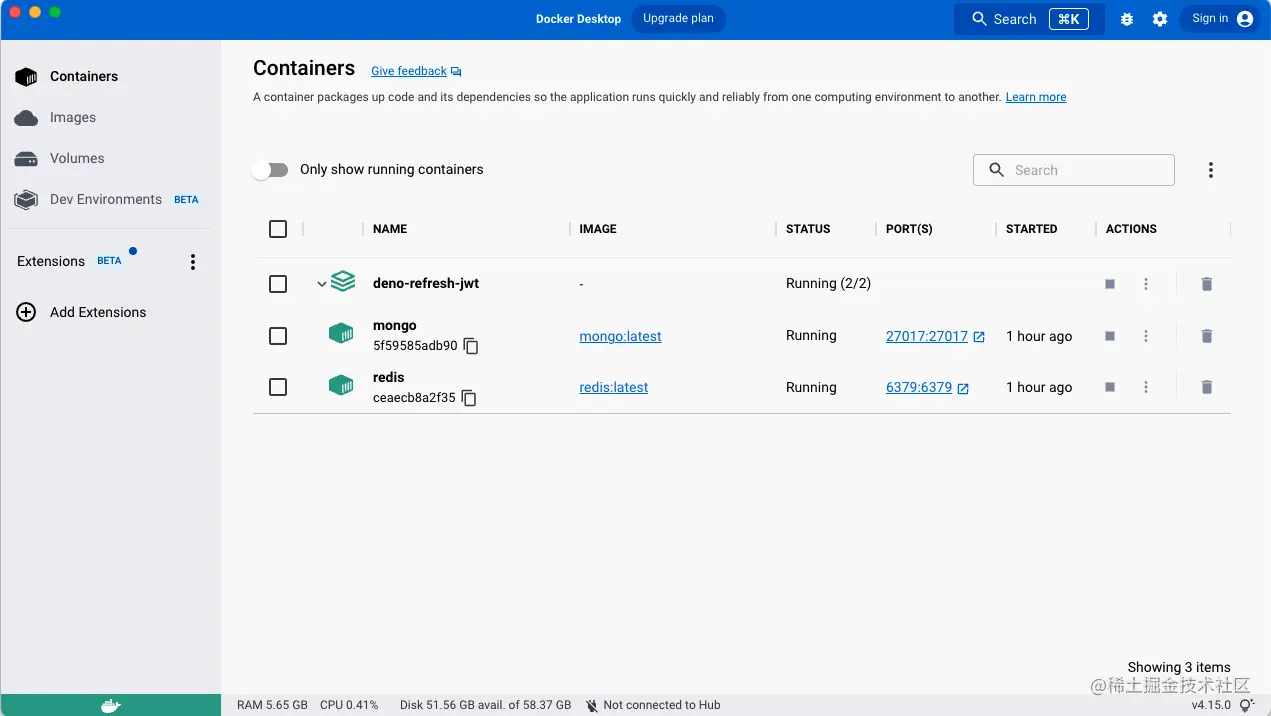Open more actions for redis
Viewport: 1271px width, 716px height.
tap(1146, 387)
